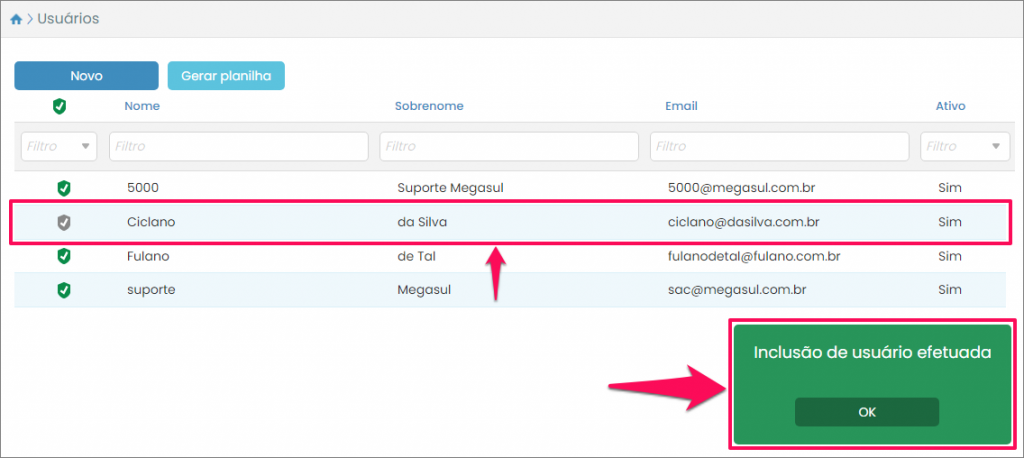
Task: Sort by Sobrenome column header
Action: (x=429, y=106)
